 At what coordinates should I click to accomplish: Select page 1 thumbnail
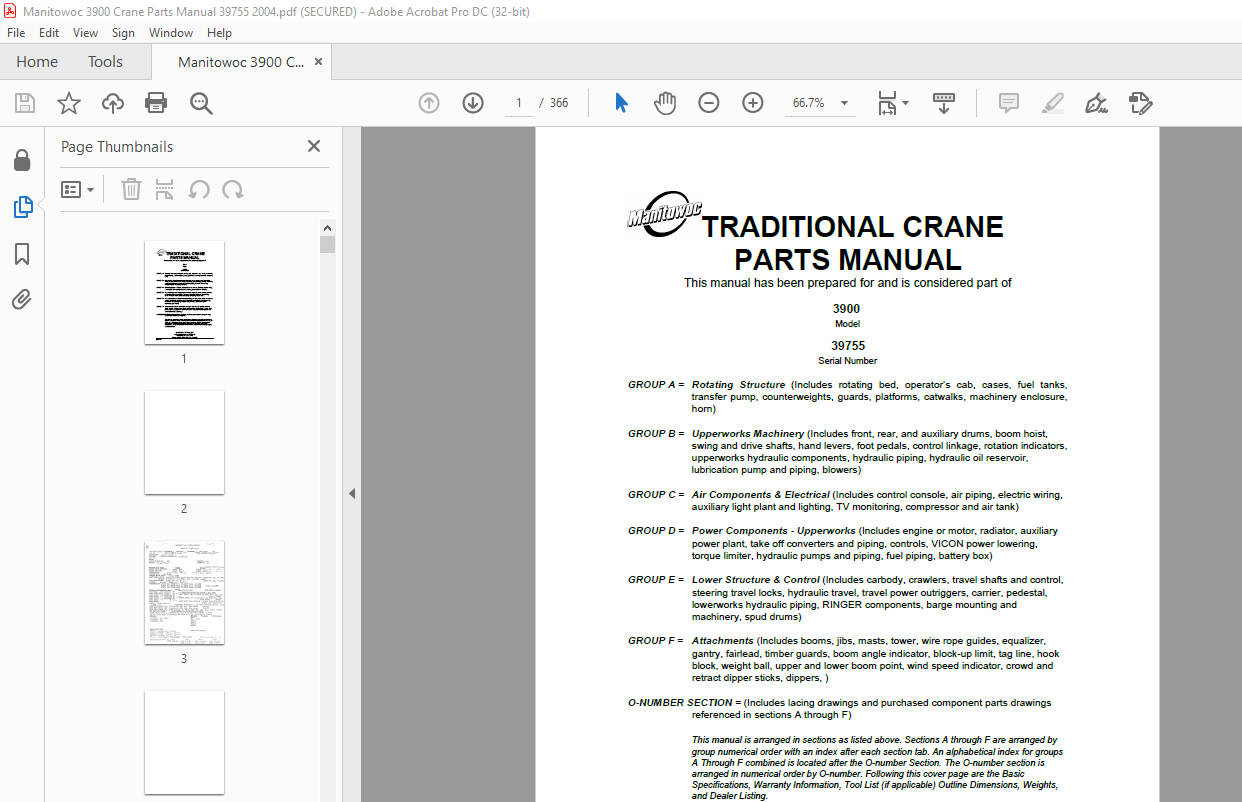pos(184,293)
